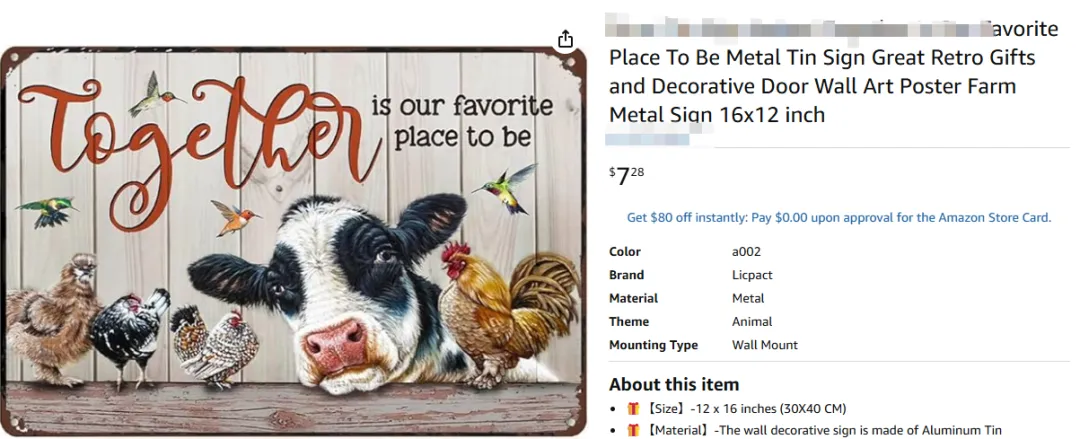The image size is (1080, 439).
Task: Click the Mounting Type label
Action: pos(653,345)
